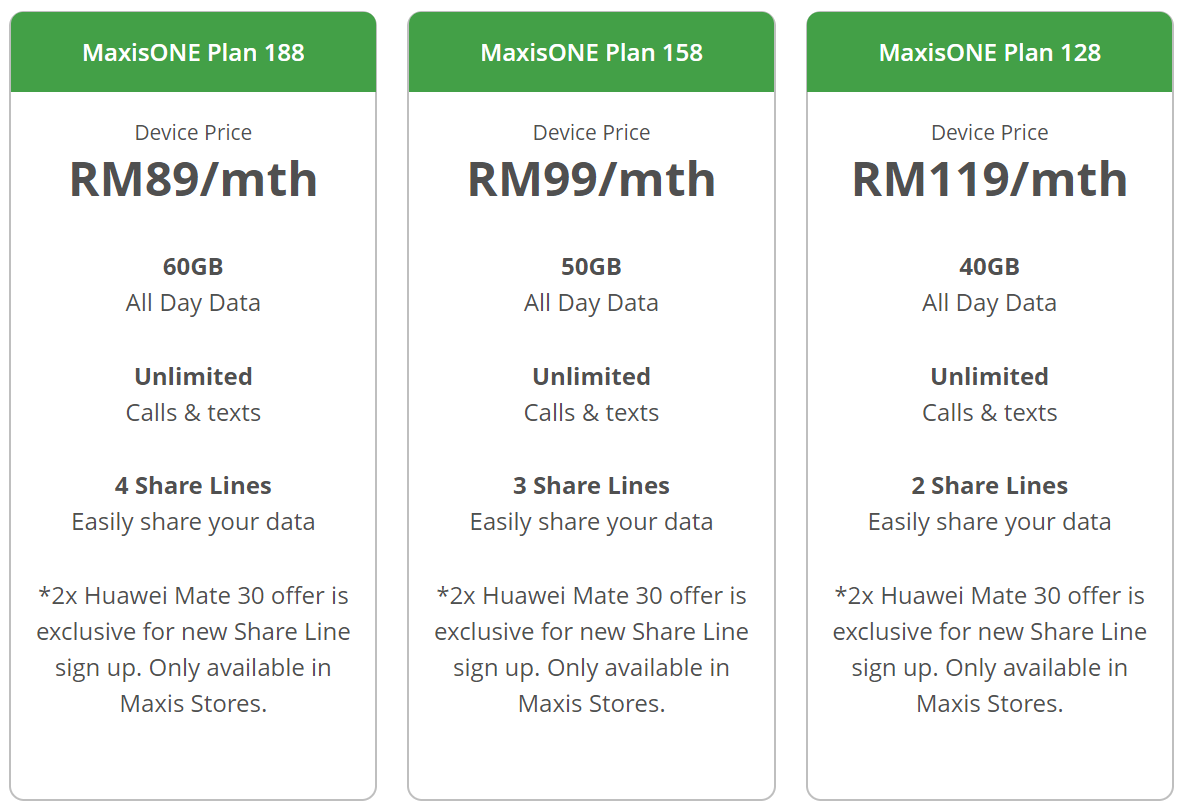The height and width of the screenshot is (812, 1185).
Task: Click the RM89/mth device price
Action: point(193,179)
